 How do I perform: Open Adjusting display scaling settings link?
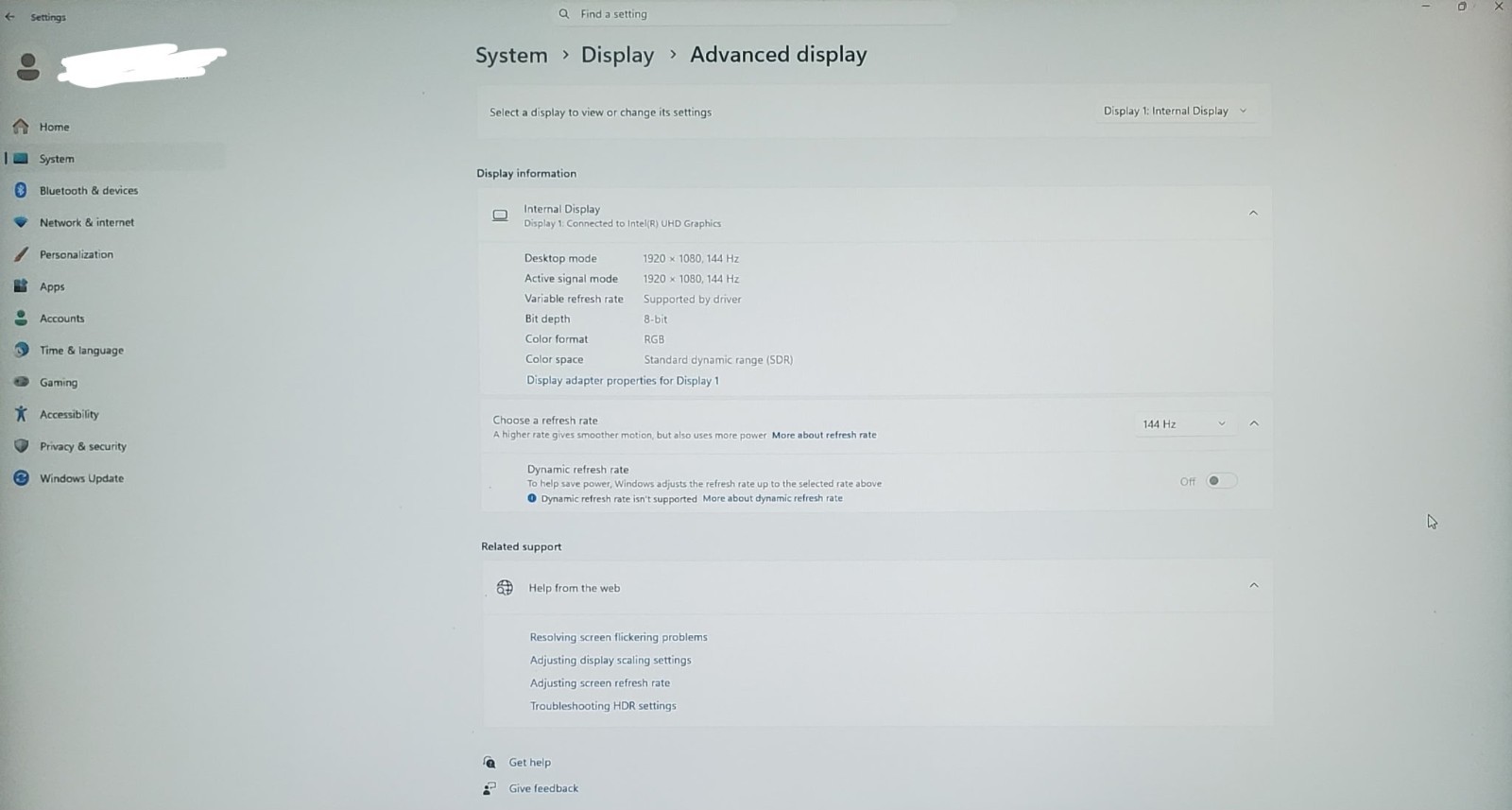(610, 660)
